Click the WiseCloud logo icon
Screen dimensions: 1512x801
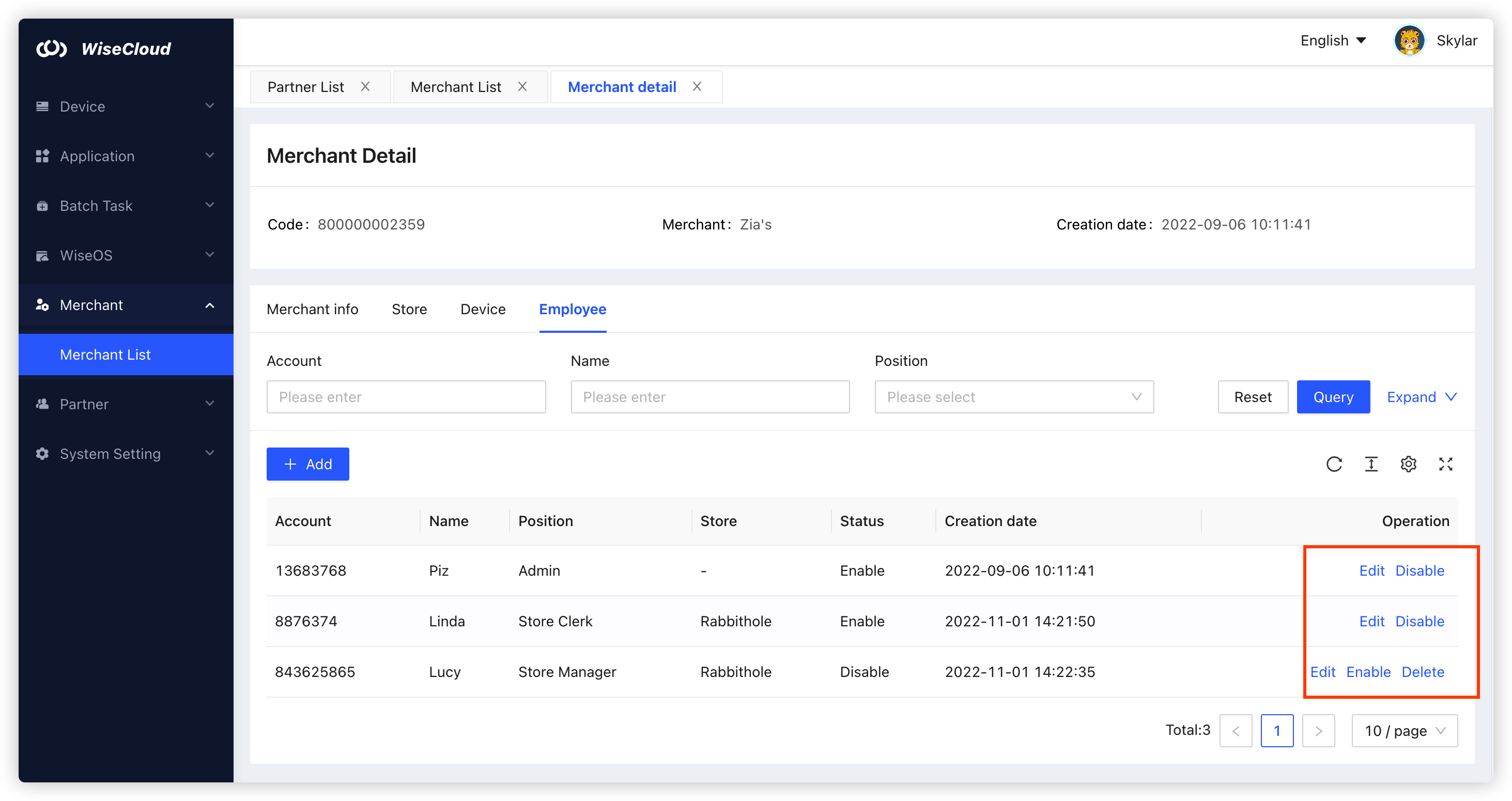point(52,49)
